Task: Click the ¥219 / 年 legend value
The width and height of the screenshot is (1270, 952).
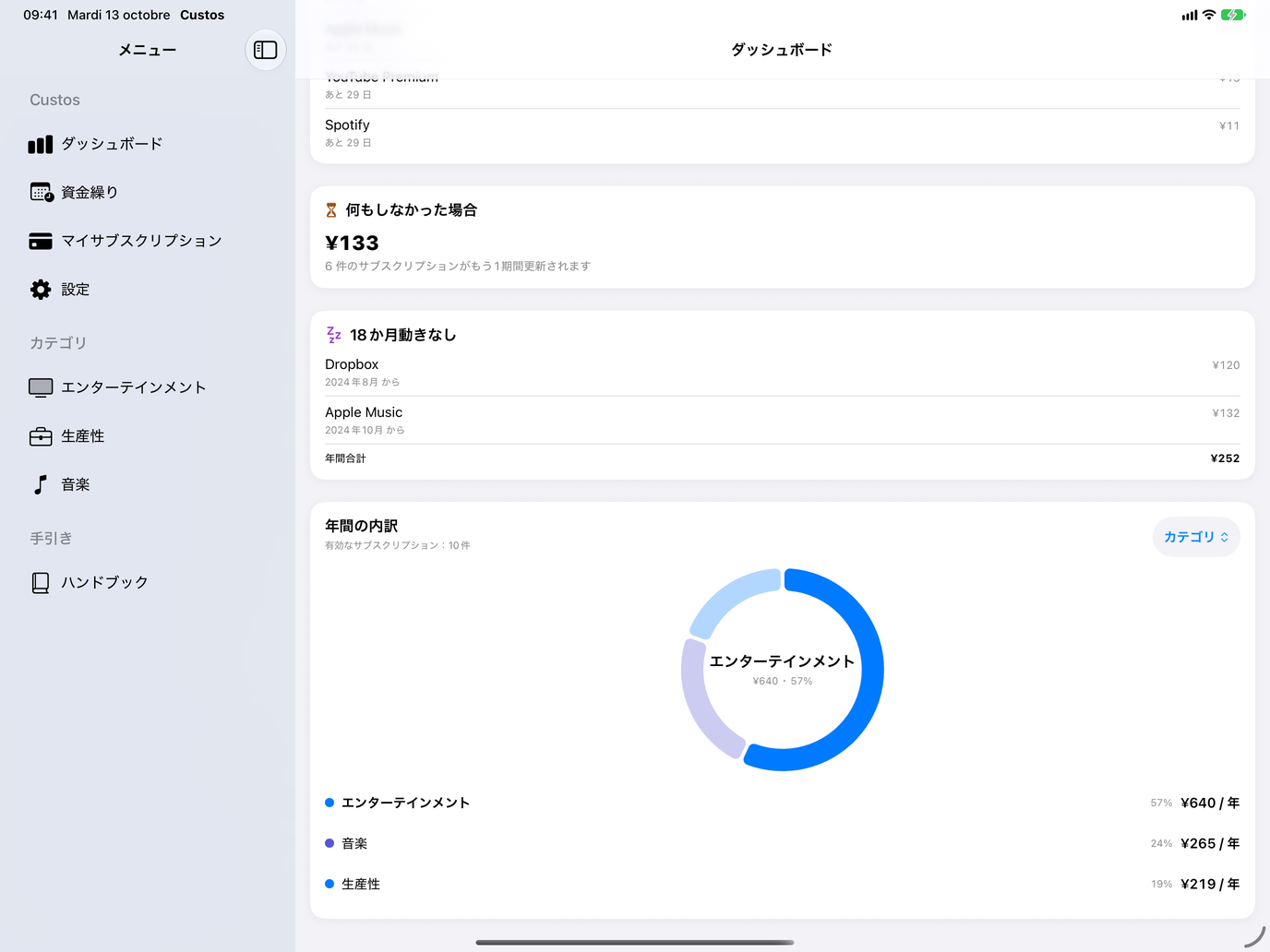Action: (1210, 885)
